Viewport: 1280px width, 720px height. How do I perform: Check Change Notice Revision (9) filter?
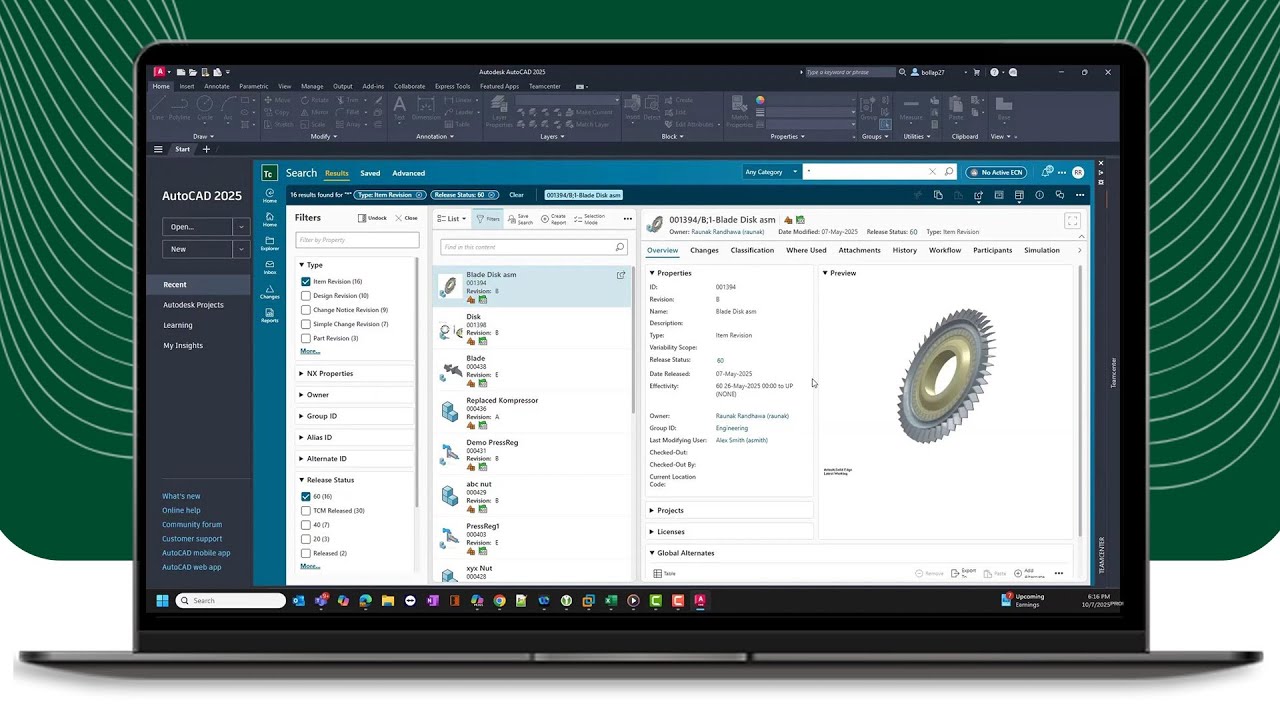(x=306, y=310)
